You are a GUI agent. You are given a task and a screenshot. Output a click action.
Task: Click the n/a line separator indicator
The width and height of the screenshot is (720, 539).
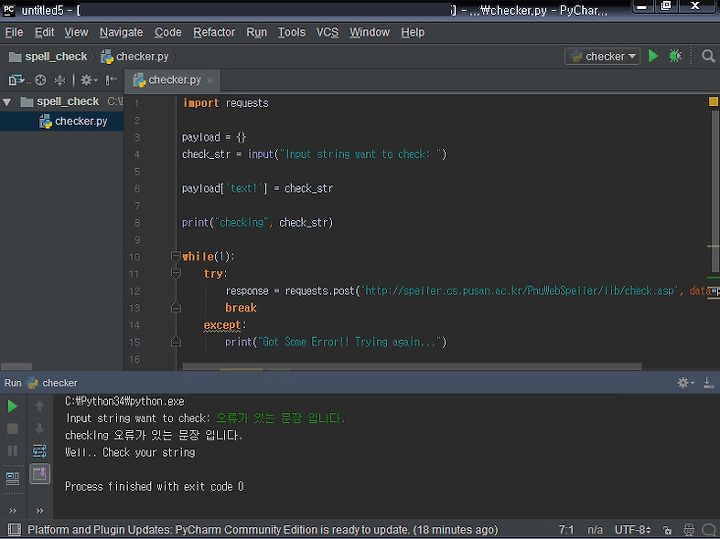[594, 530]
